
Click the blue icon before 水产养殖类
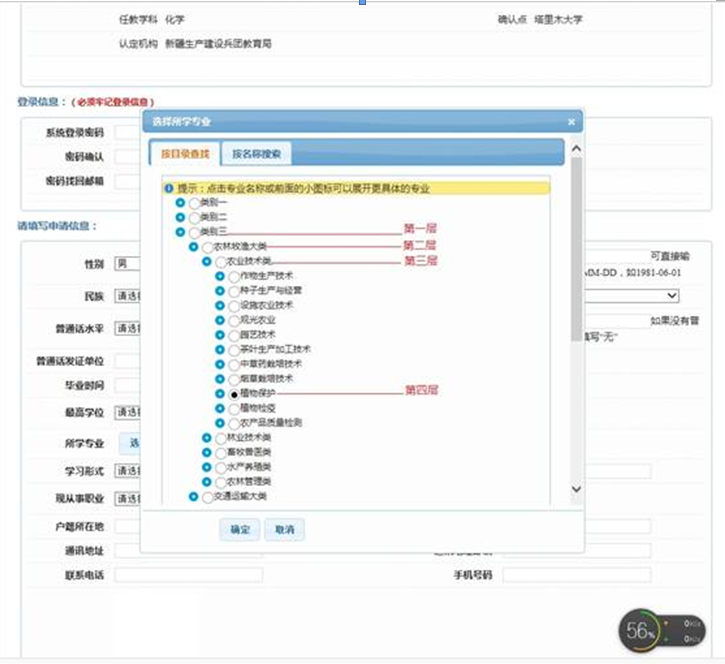pyautogui.click(x=206, y=467)
